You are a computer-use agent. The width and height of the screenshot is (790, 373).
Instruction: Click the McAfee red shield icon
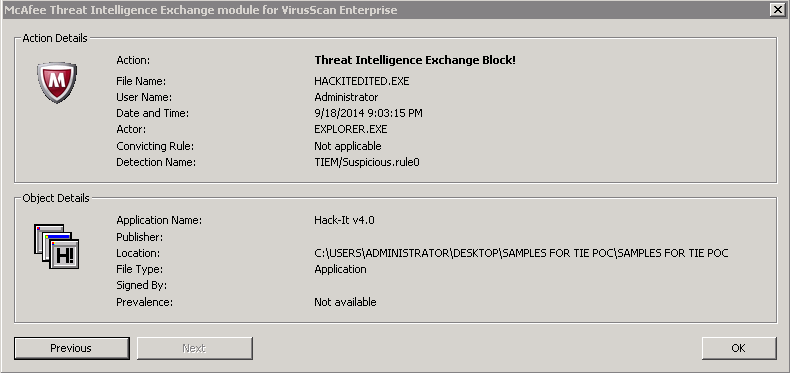57,83
